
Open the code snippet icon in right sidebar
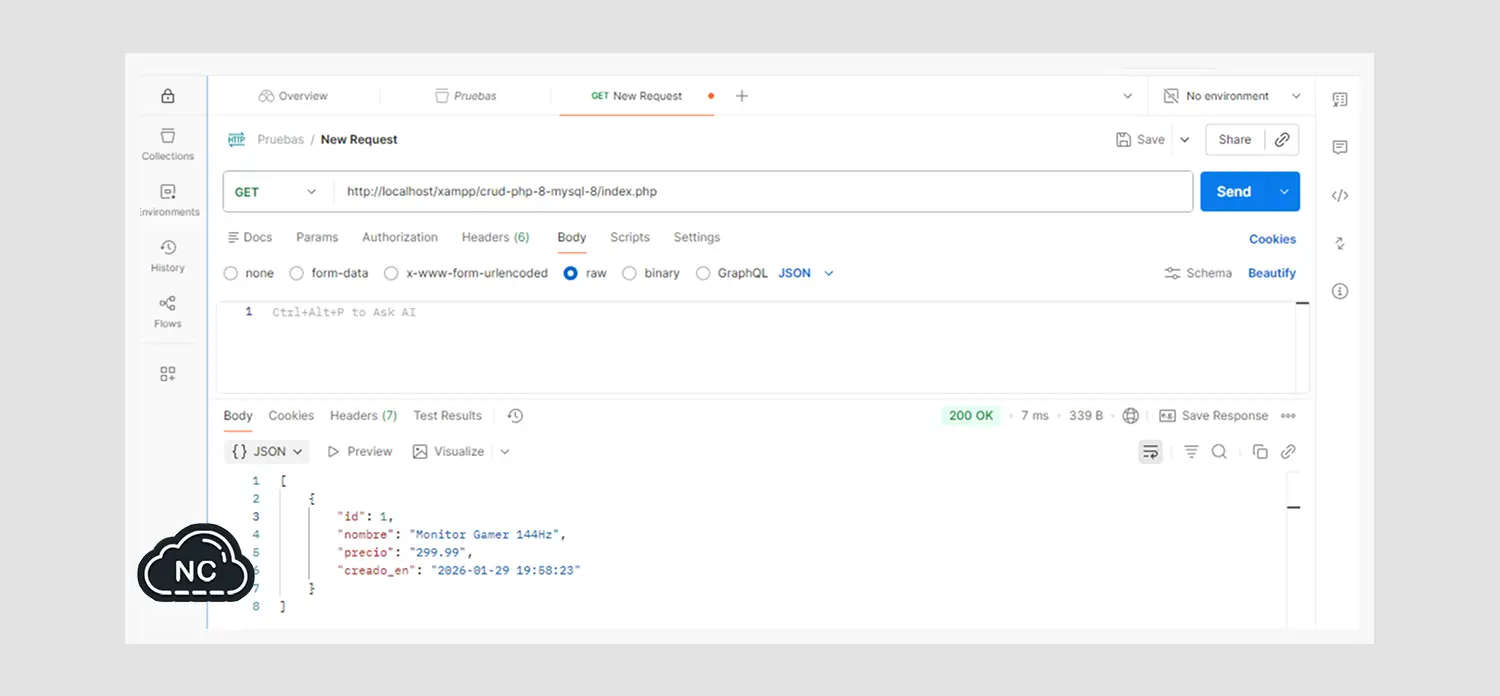(x=1340, y=195)
